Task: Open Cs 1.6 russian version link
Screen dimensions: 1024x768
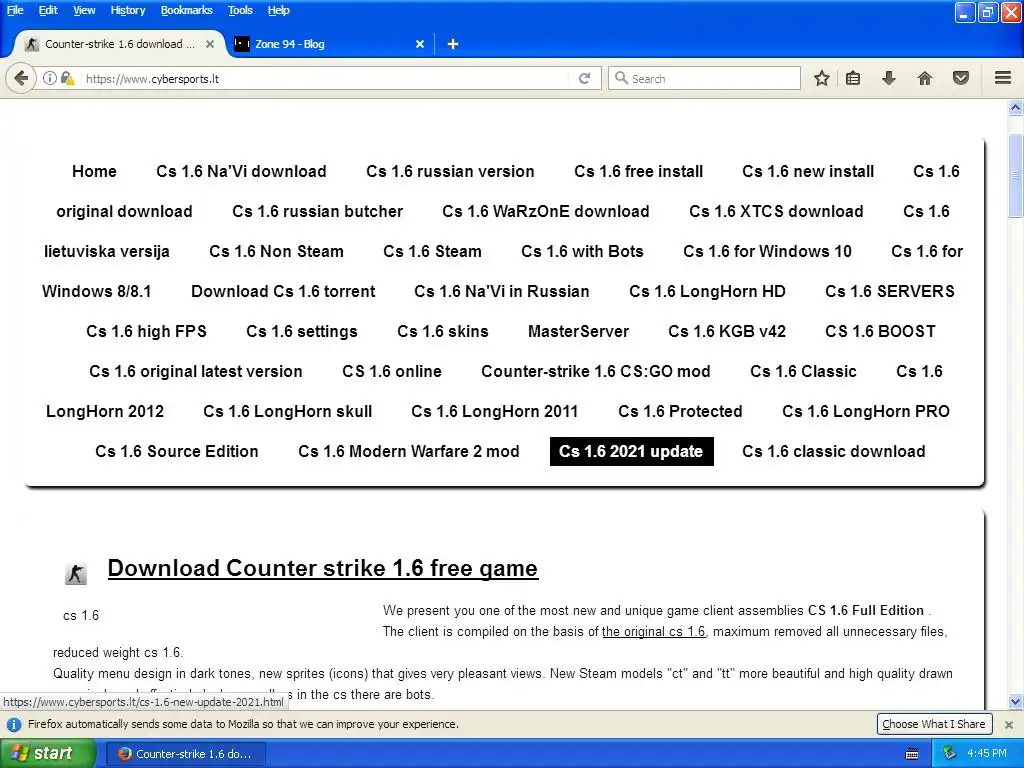Action: click(x=450, y=171)
